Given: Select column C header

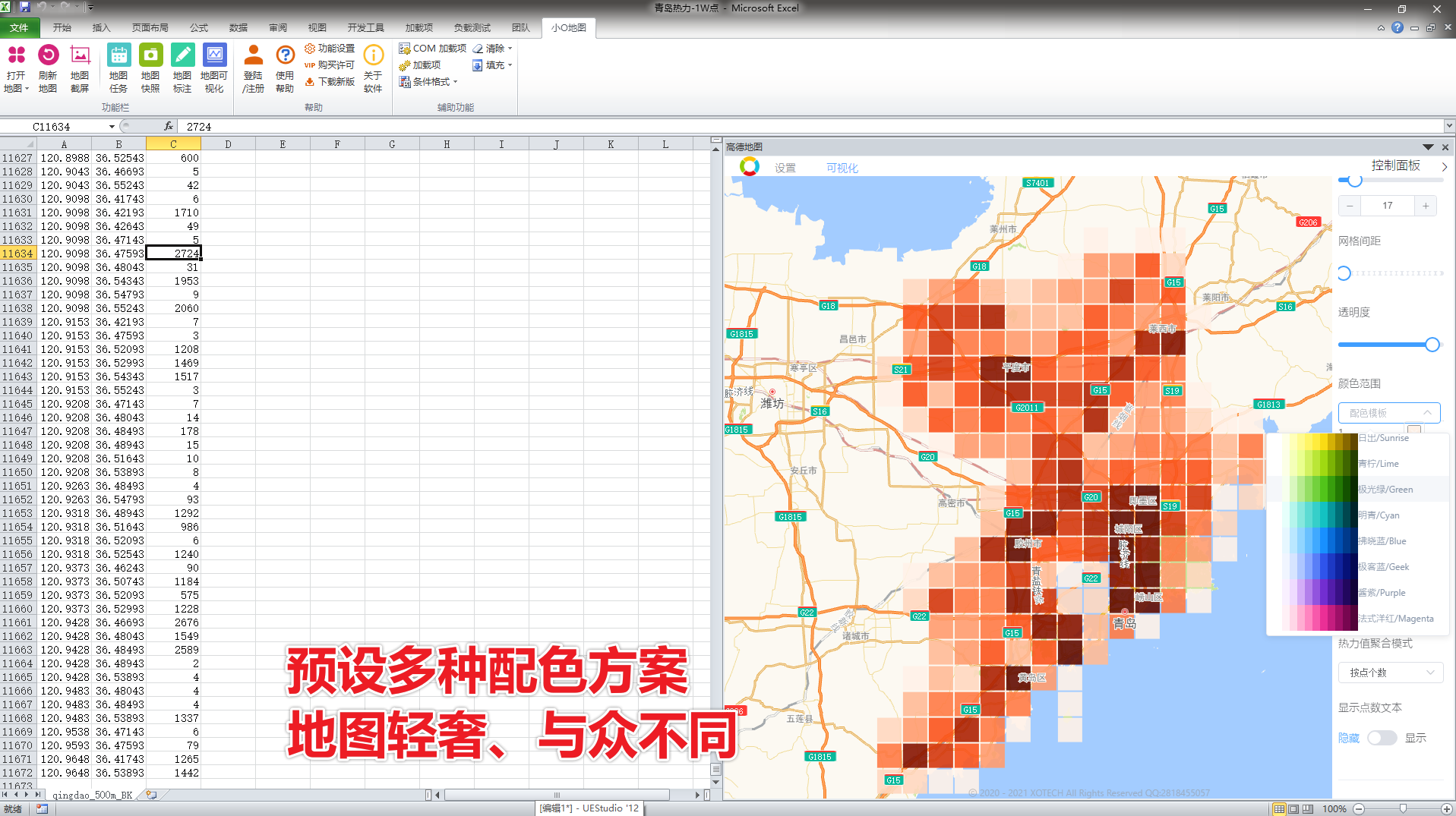Looking at the screenshot, I should point(173,143).
